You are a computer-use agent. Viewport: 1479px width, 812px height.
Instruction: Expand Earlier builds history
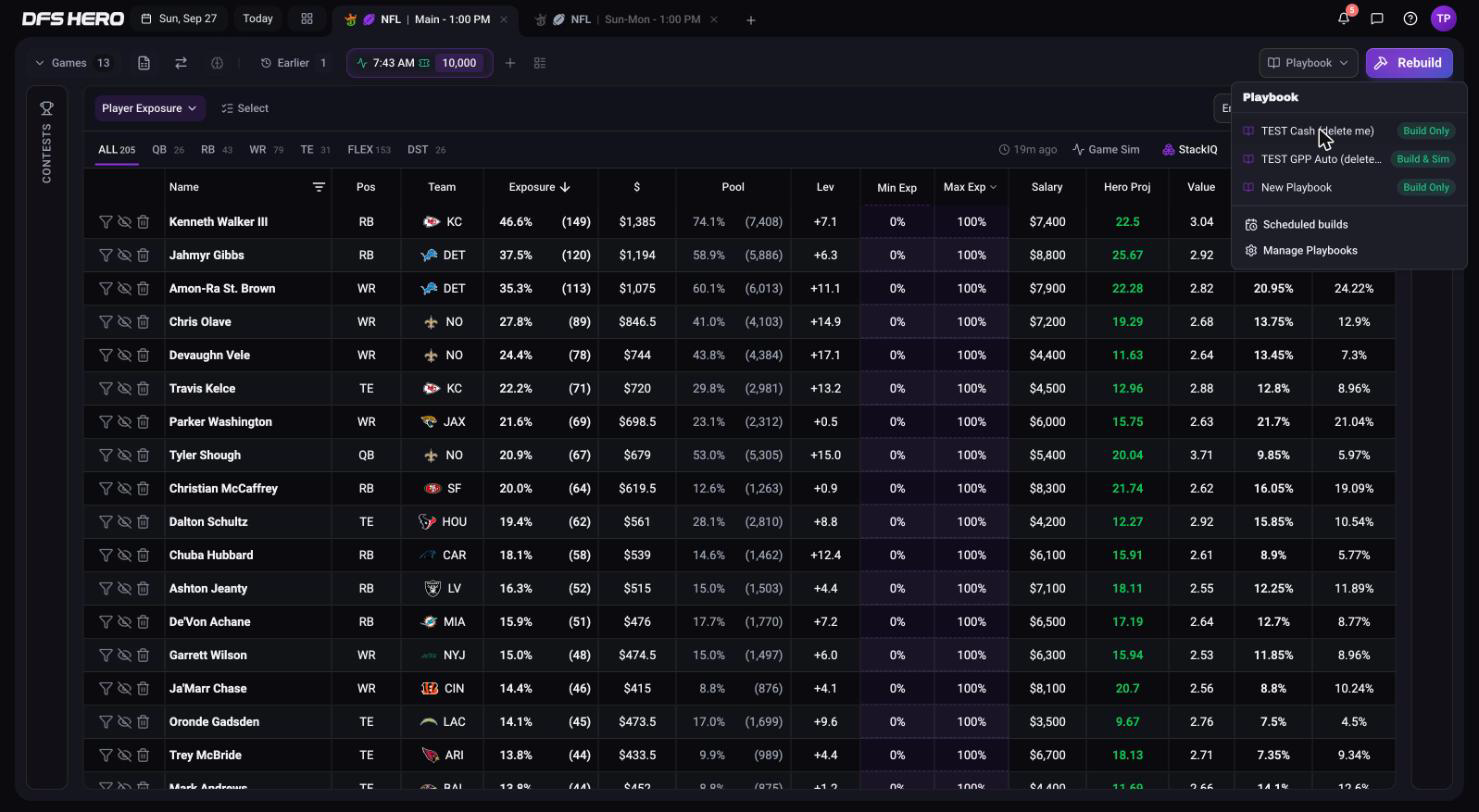294,63
